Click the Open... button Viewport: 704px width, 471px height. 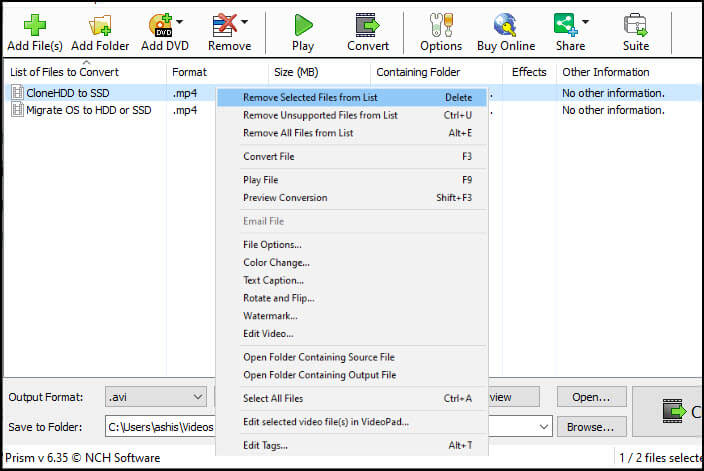(x=591, y=397)
